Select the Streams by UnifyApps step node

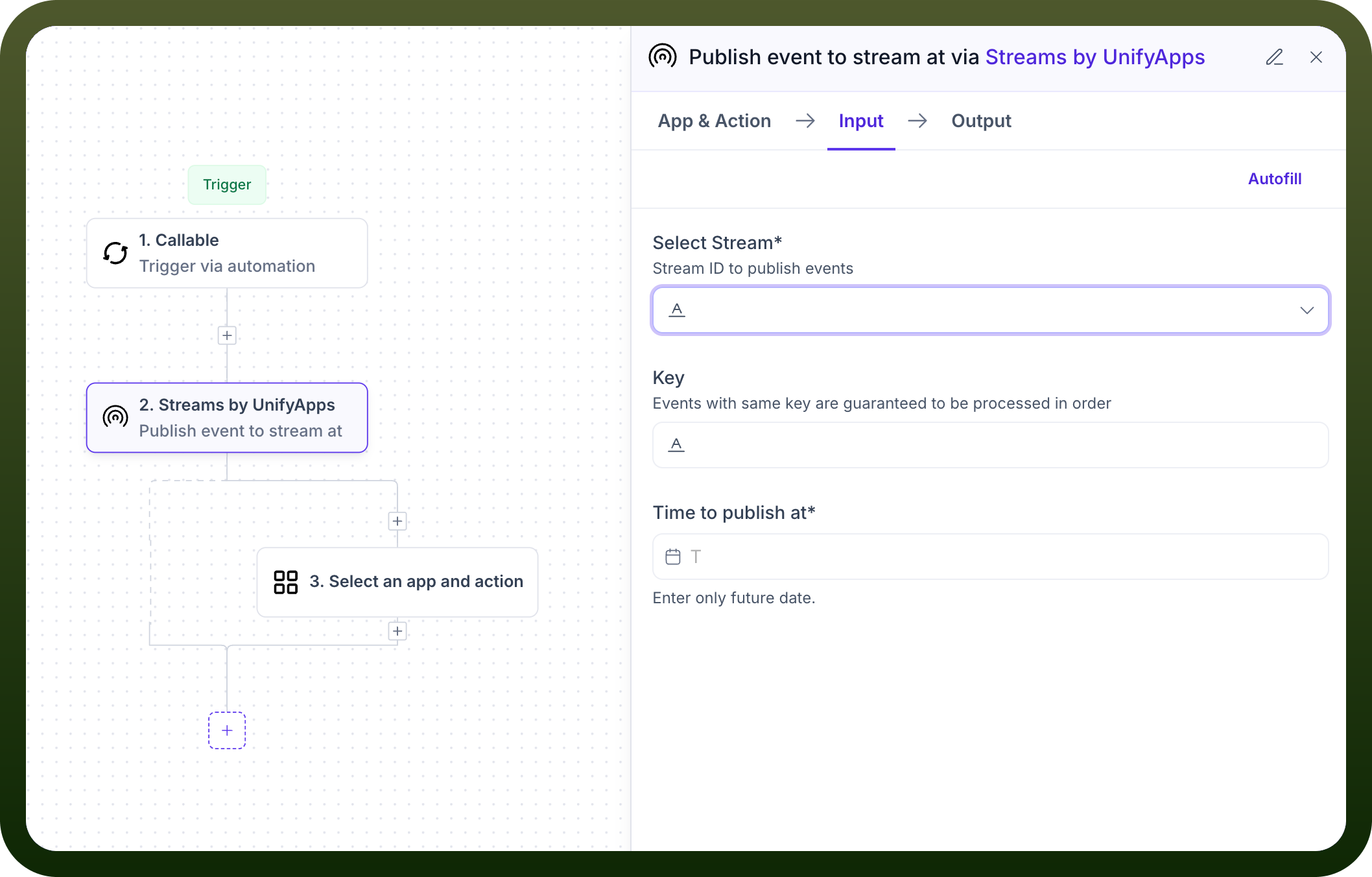(227, 418)
